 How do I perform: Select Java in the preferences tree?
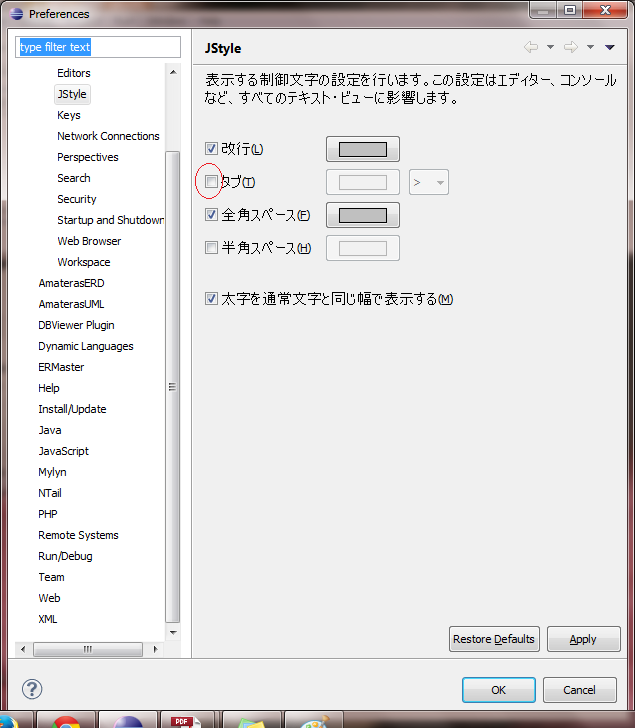(50, 430)
